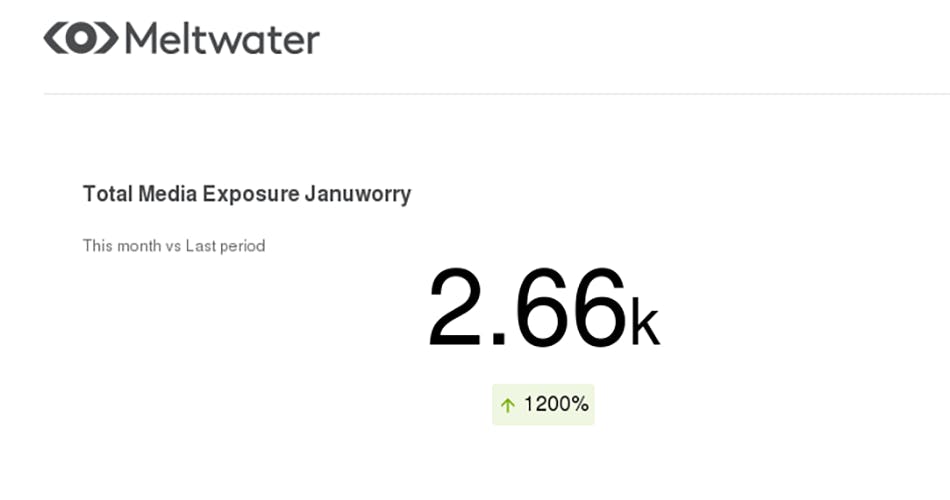Click the center circle of the logo

tap(81, 38)
